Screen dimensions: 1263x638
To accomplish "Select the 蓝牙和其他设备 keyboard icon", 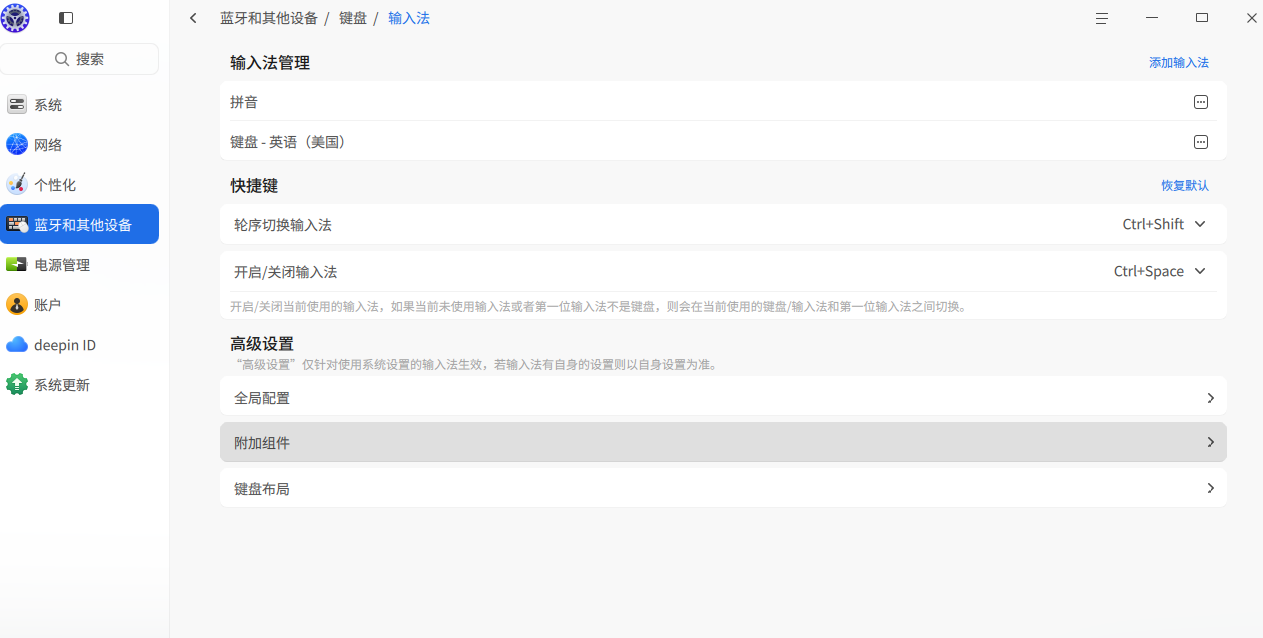I will [17, 225].
